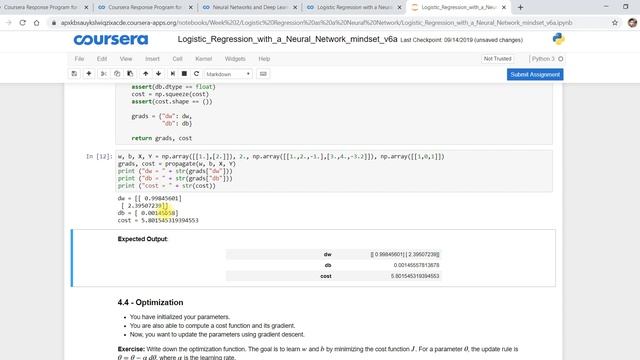
Task: Save notebook with the floppy disk icon
Action: pyautogui.click(x=74, y=74)
